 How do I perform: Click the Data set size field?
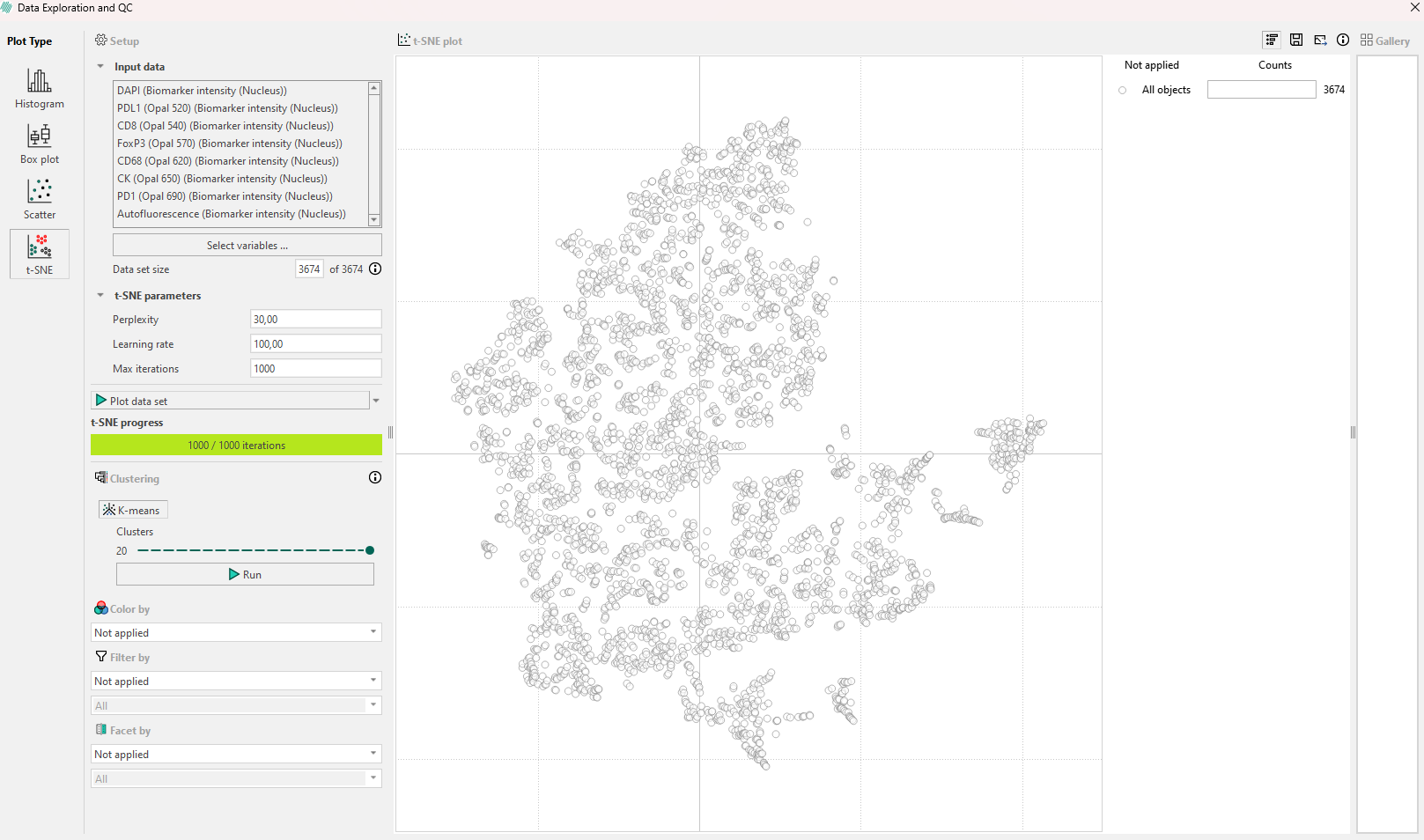click(309, 269)
